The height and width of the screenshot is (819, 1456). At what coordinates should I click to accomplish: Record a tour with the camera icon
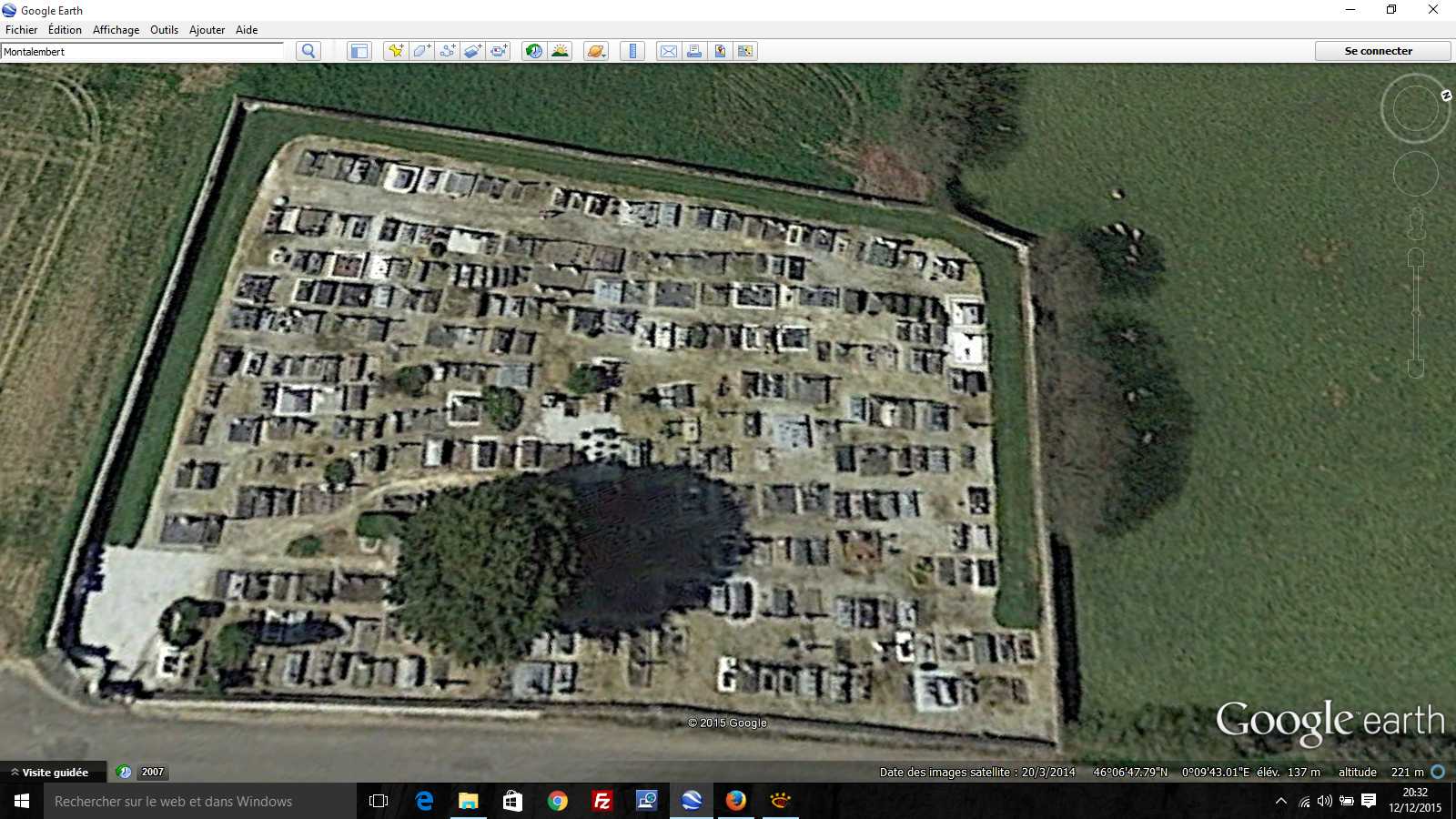pos(499,51)
